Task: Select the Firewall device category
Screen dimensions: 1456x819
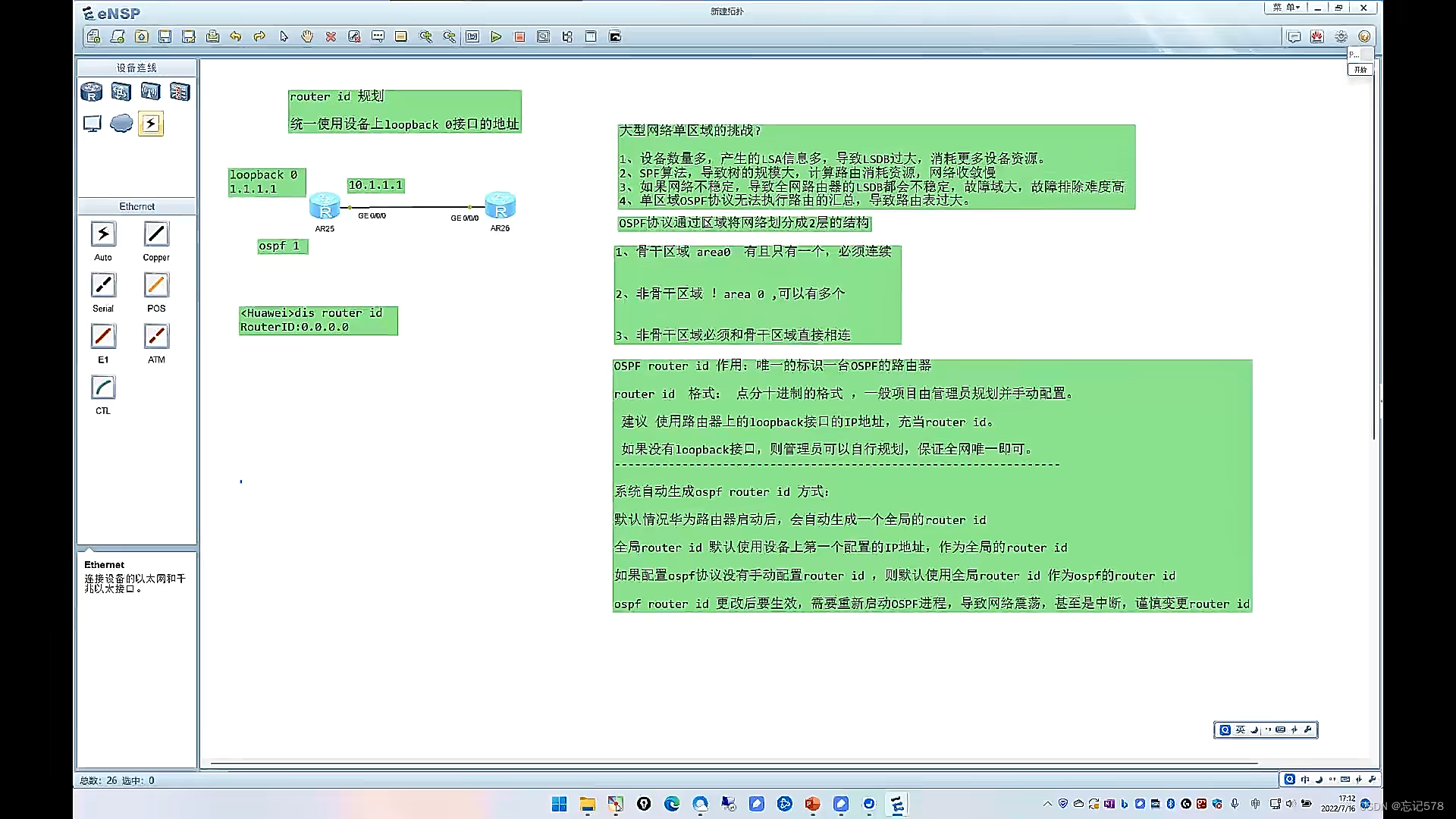Action: click(x=180, y=93)
